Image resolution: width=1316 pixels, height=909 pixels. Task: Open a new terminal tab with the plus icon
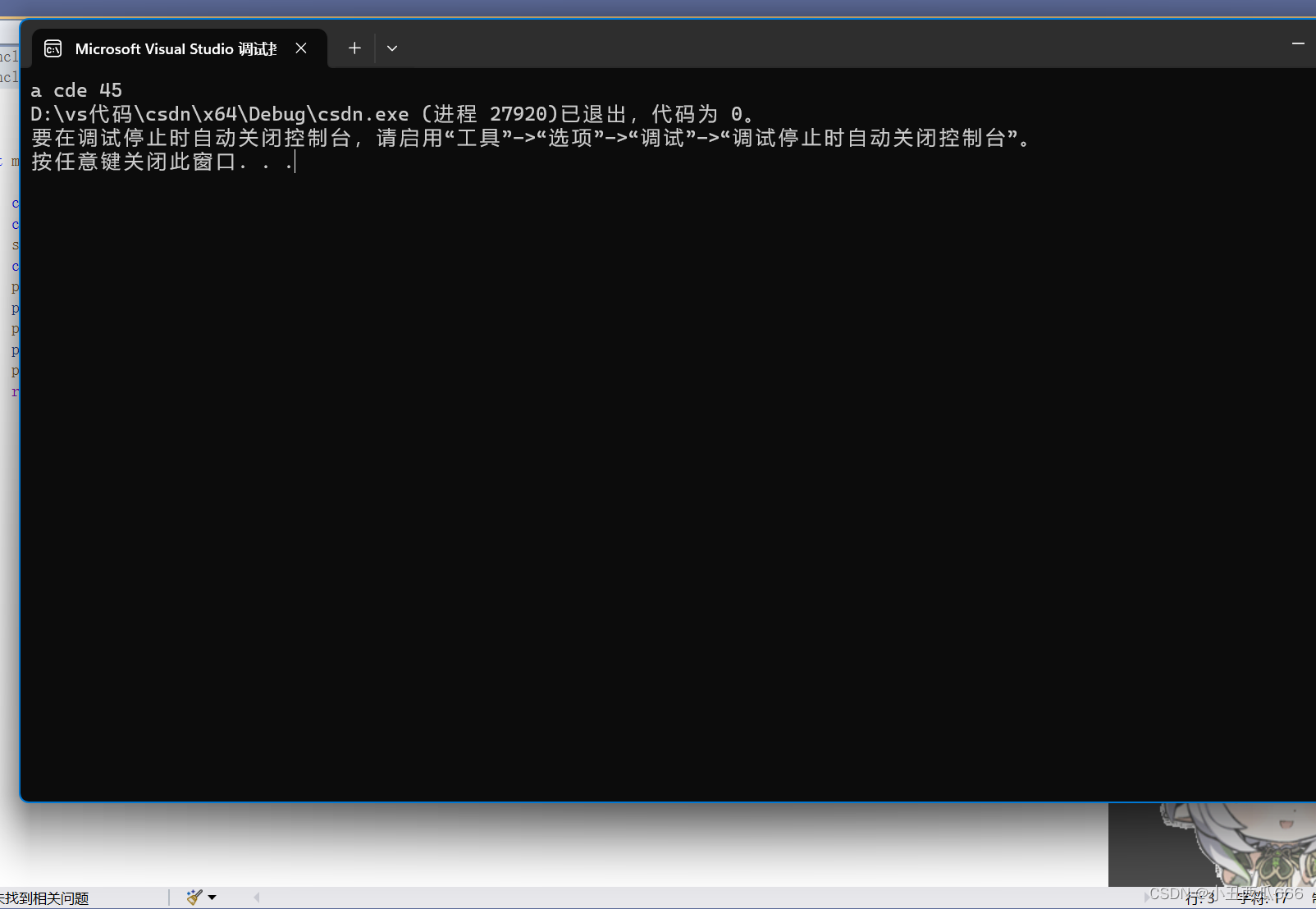[x=354, y=48]
